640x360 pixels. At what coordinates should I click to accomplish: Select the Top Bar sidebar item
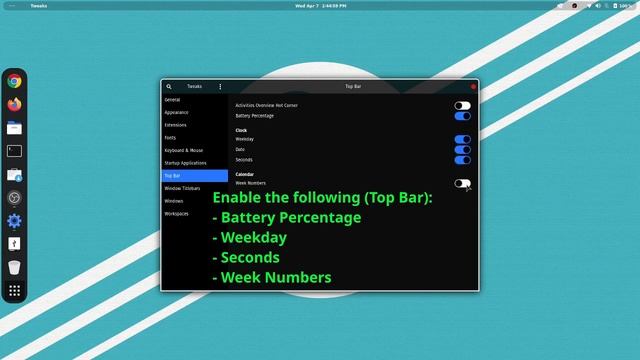(x=195, y=176)
